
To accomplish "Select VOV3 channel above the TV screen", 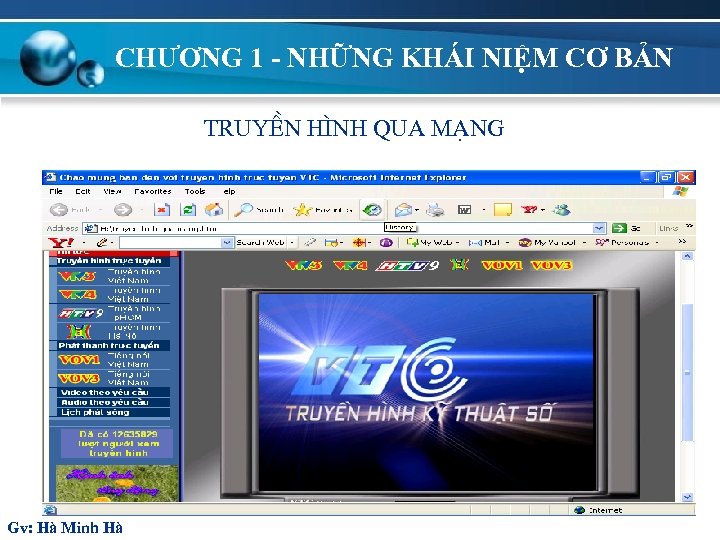I will 551,265.
